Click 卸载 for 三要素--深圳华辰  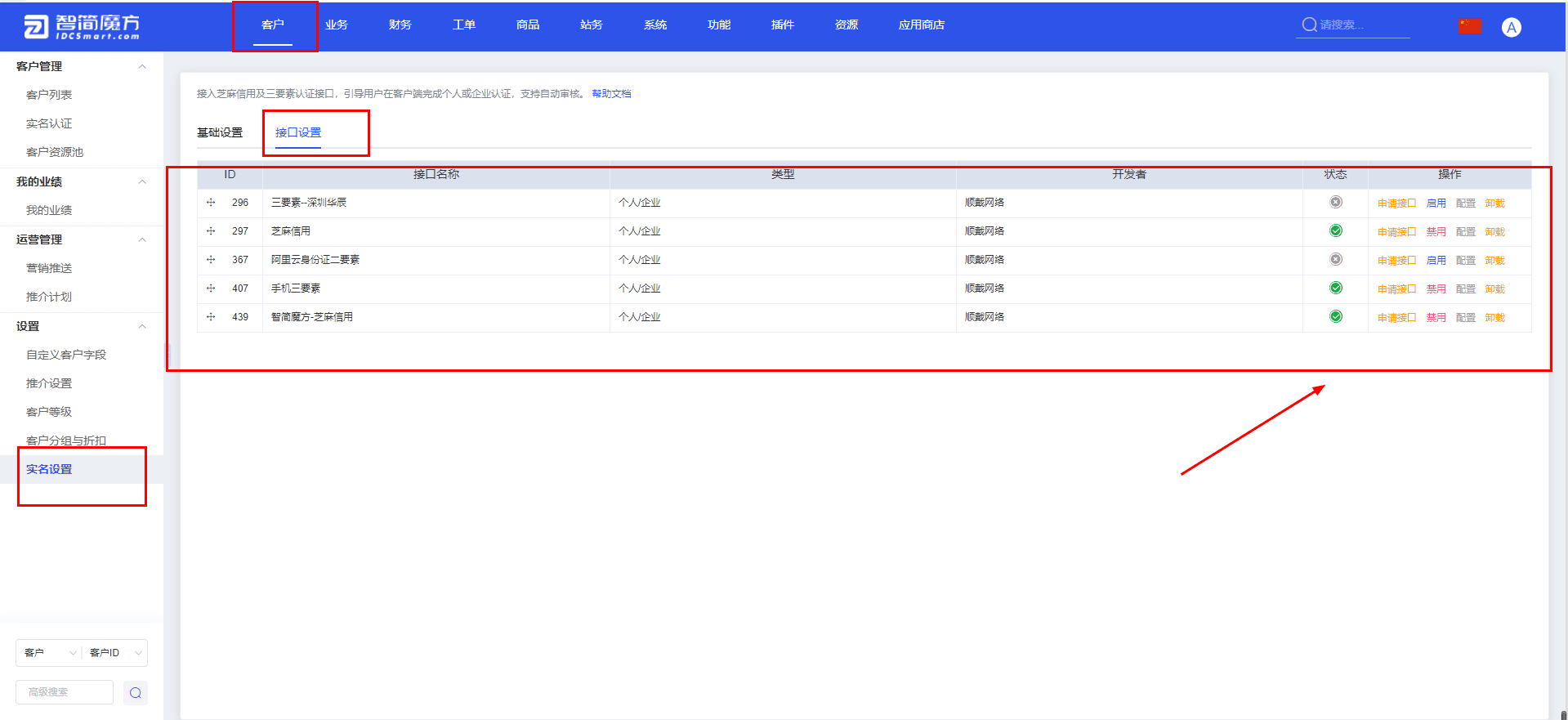(x=1495, y=203)
